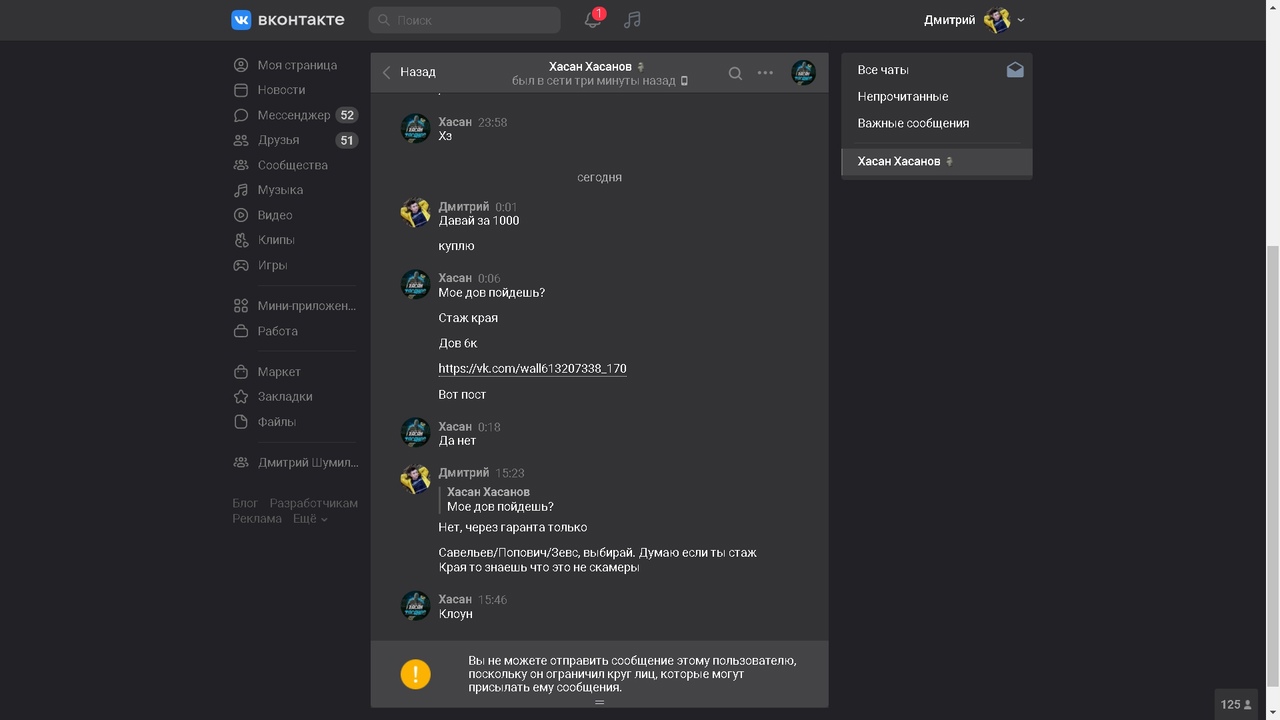
Task: Click the online contacts counter 125
Action: click(x=1236, y=704)
